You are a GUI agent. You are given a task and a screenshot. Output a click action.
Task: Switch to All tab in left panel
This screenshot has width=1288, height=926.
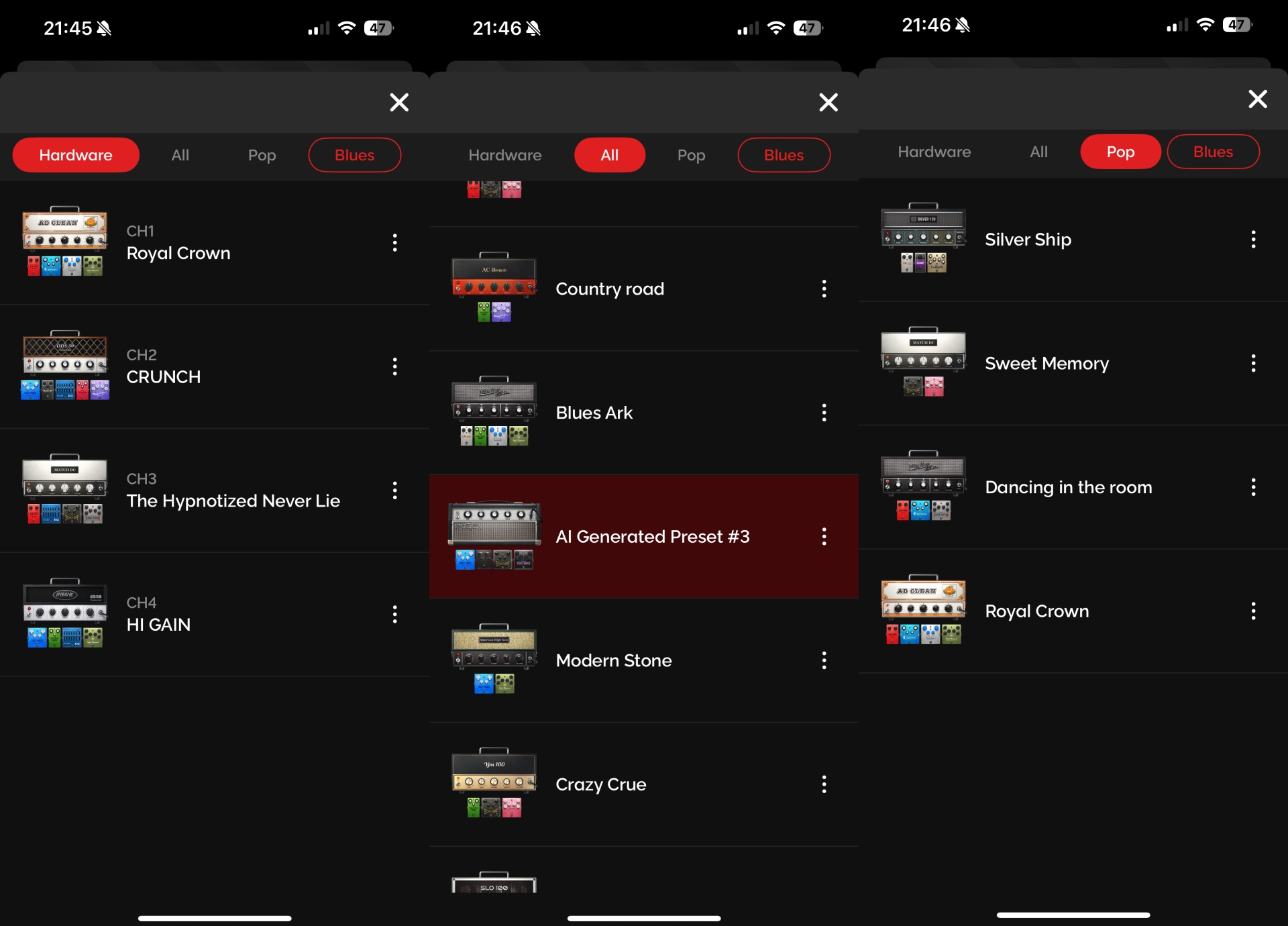click(x=180, y=155)
